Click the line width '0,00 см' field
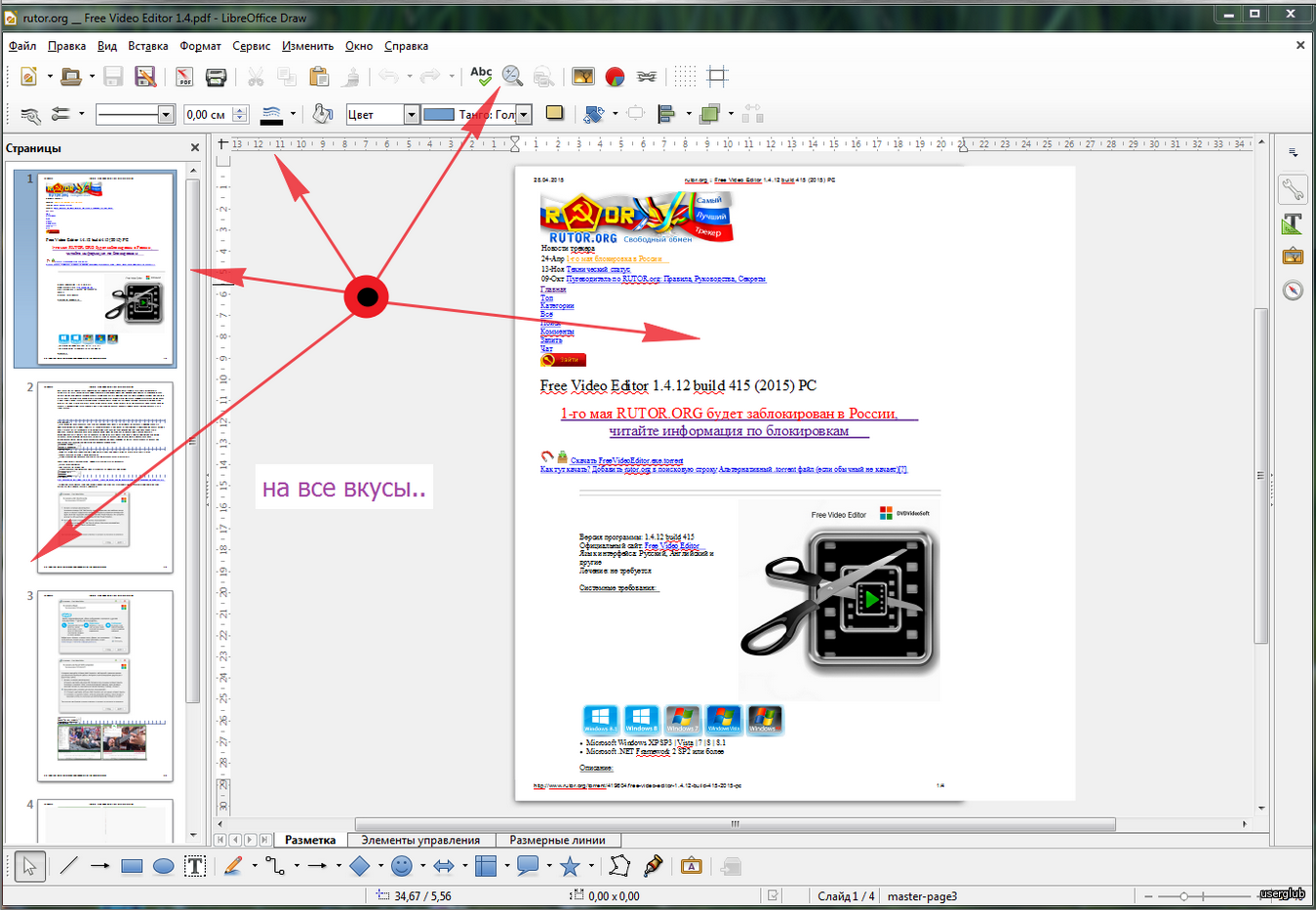This screenshot has height=910, width=1316. click(207, 114)
